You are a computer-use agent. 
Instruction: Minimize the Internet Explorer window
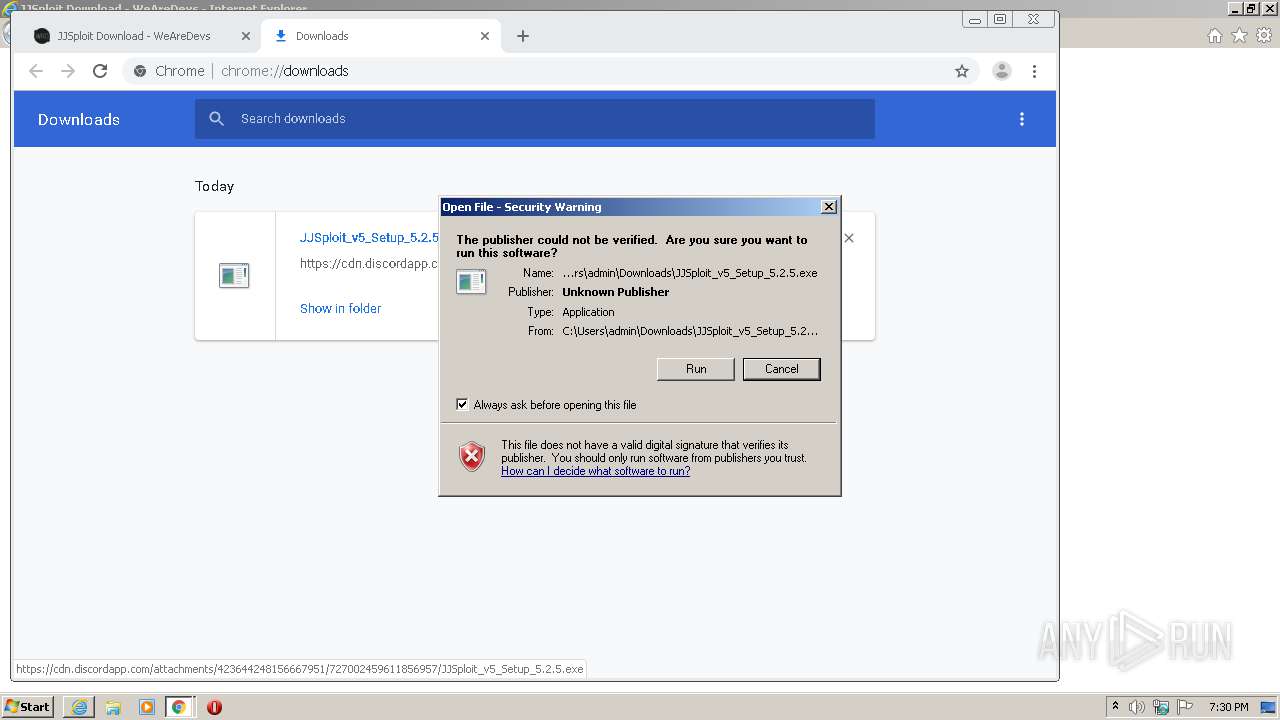click(x=1236, y=8)
